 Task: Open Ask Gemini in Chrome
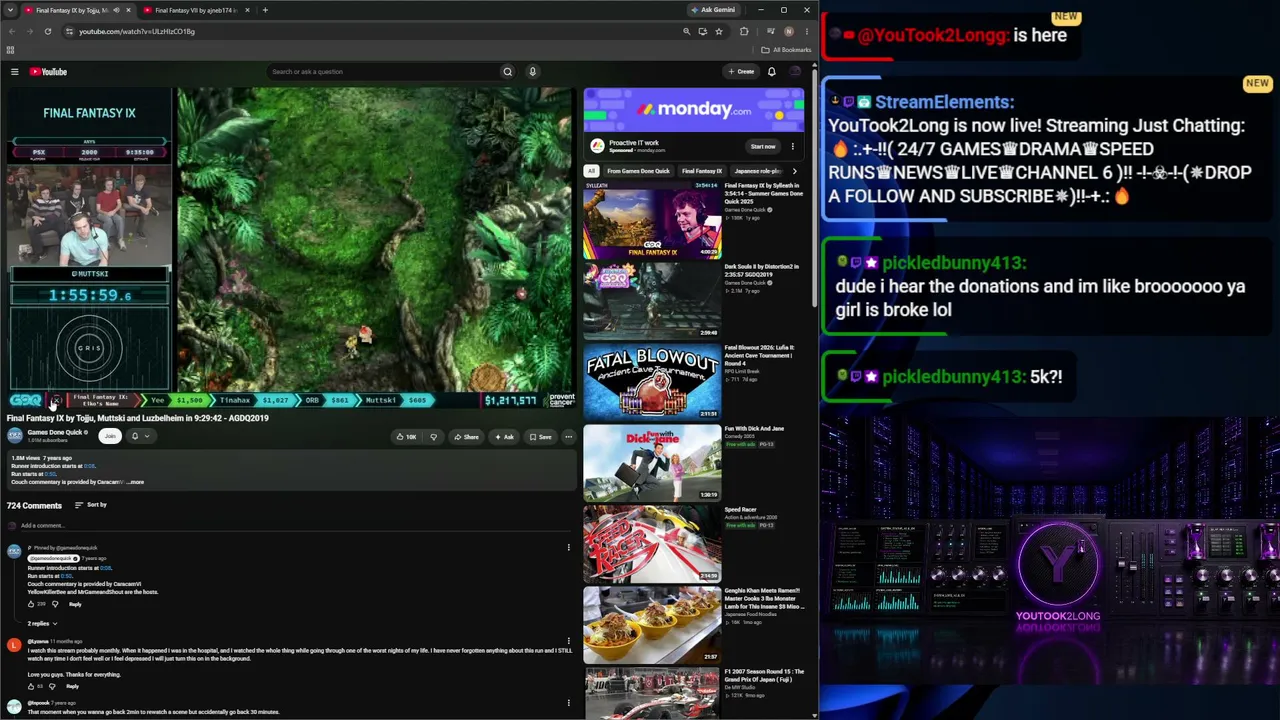tap(713, 10)
